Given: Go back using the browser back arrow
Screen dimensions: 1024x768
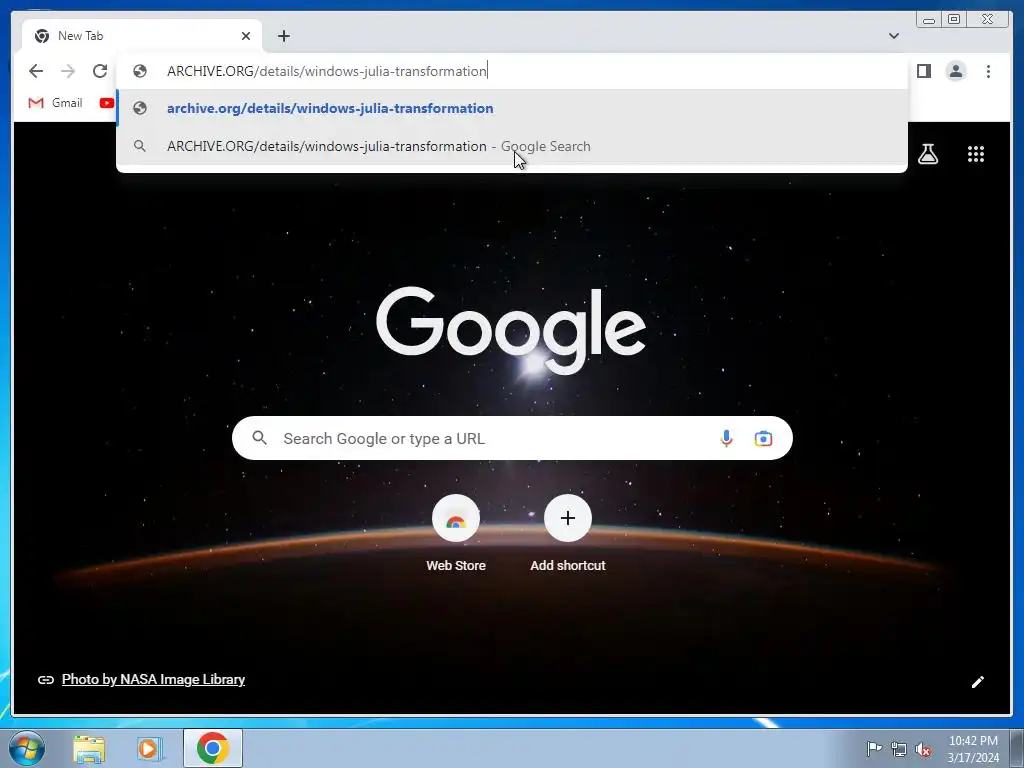Looking at the screenshot, I should pos(36,71).
